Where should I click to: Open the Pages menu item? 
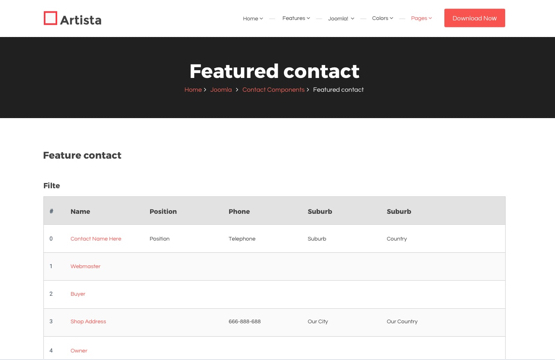[421, 18]
